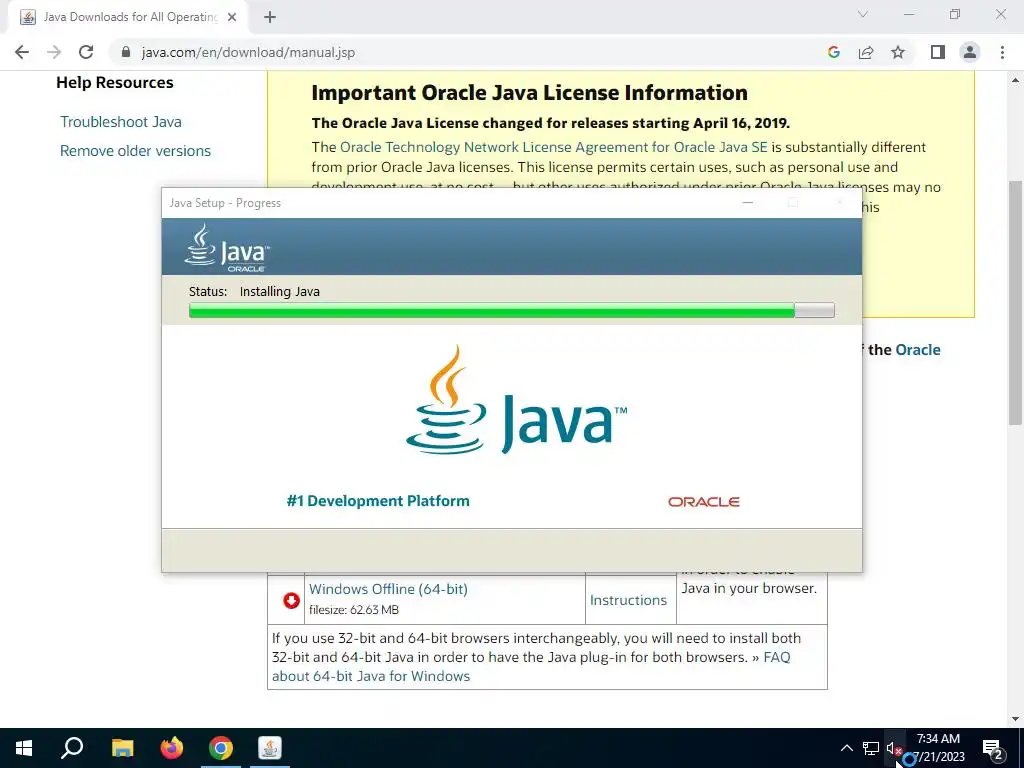Select the Java Downloads for All Operating tab
The height and width of the screenshot is (768, 1024).
(129, 17)
